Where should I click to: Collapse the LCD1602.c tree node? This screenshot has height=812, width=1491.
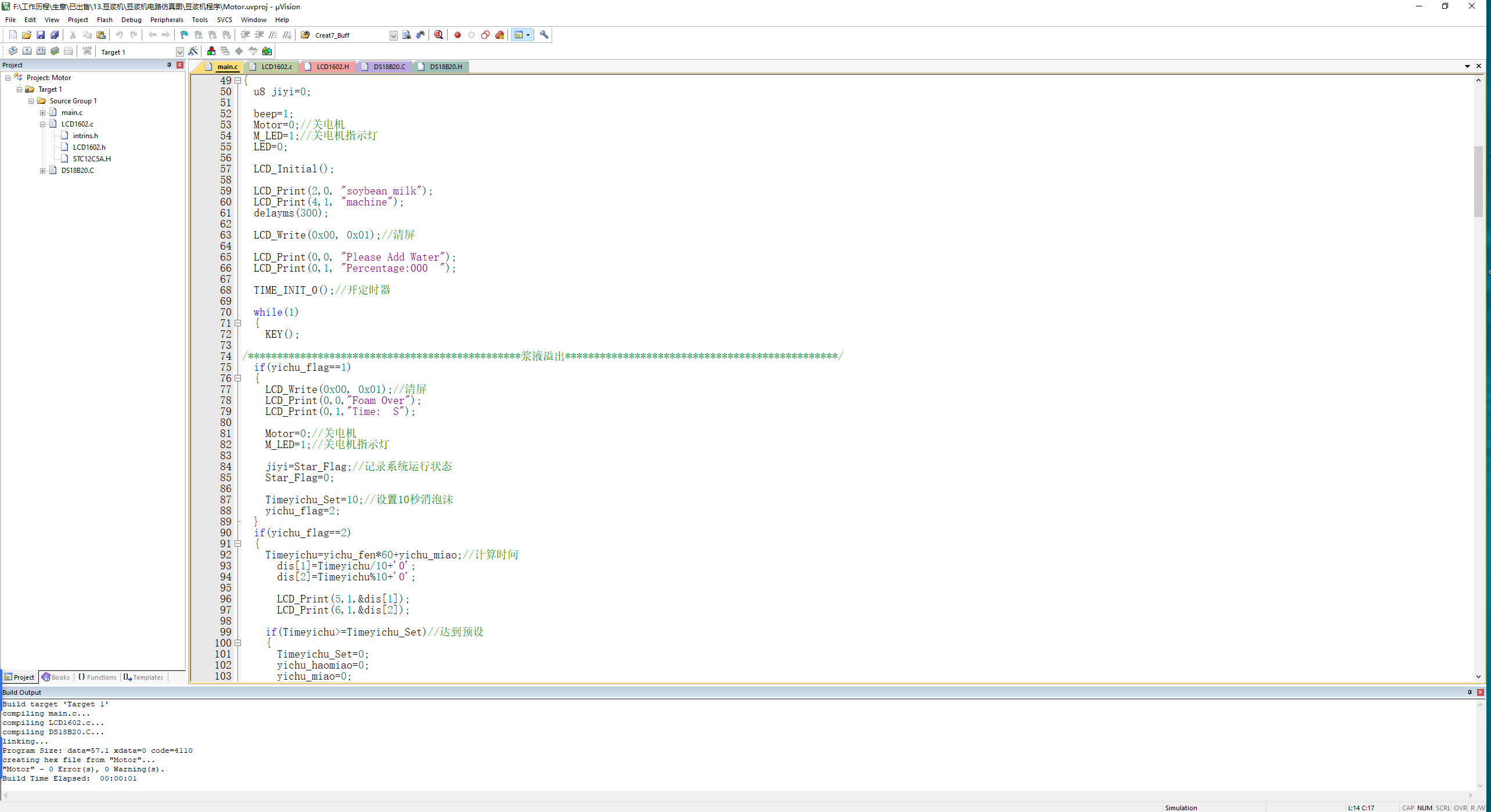coord(42,124)
